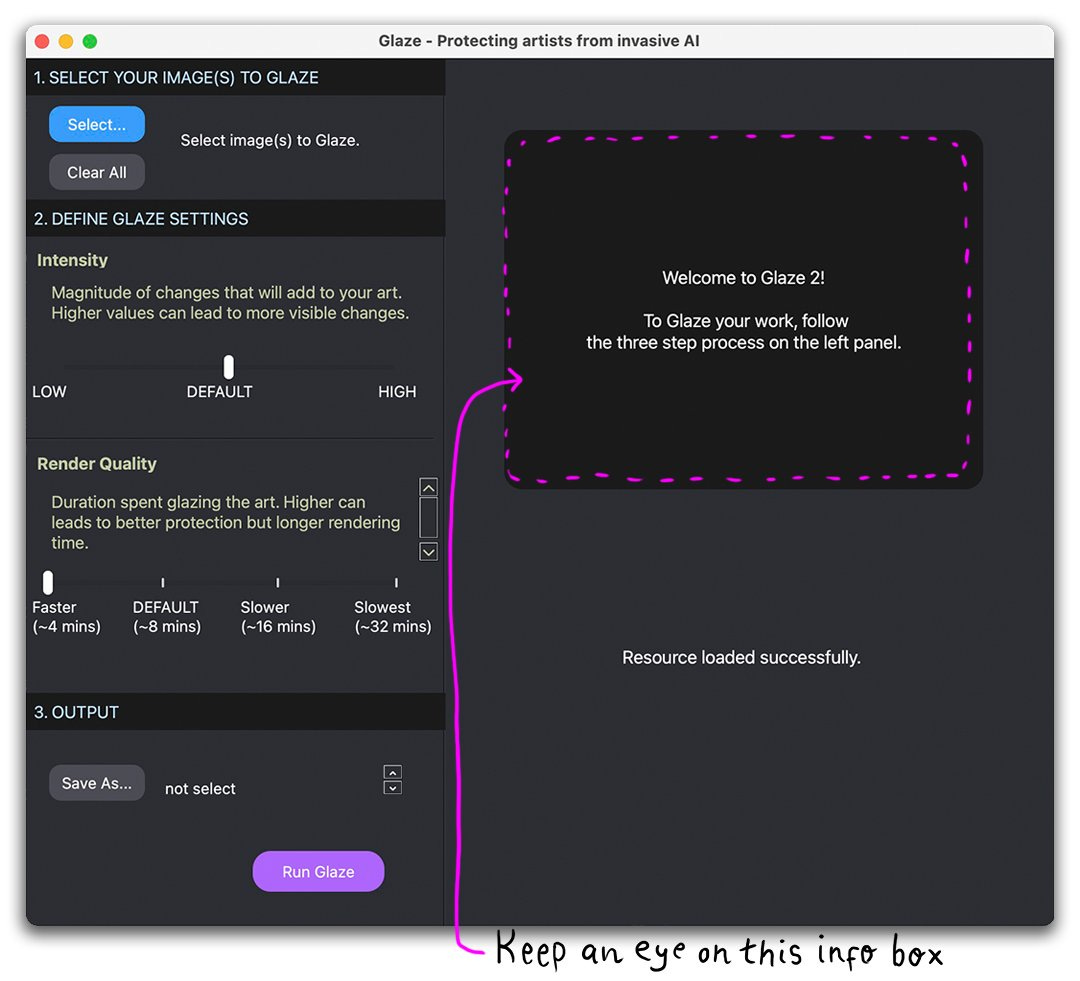Screen dimensions: 1080x981
Task: Click the purple Run Glaze button
Action: [318, 871]
